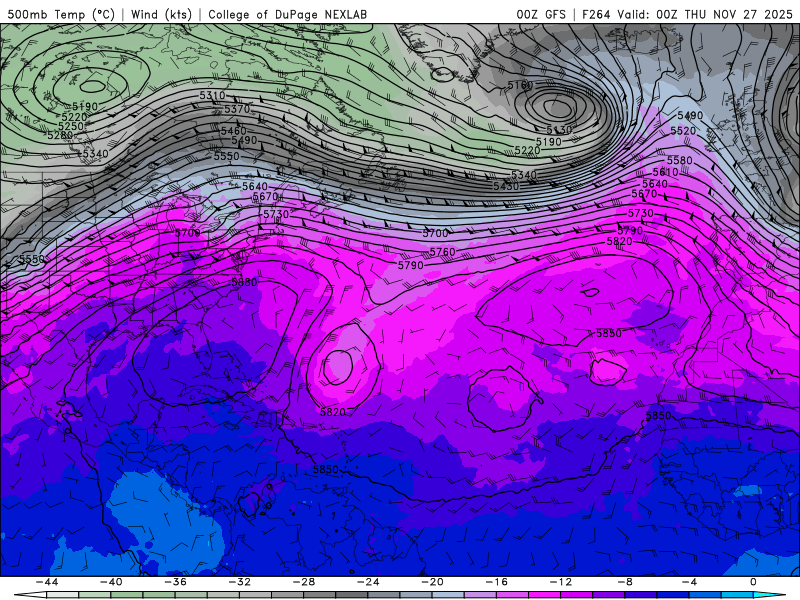Click the 5130 contour label near the low
The image size is (800, 600).
(x=559, y=130)
